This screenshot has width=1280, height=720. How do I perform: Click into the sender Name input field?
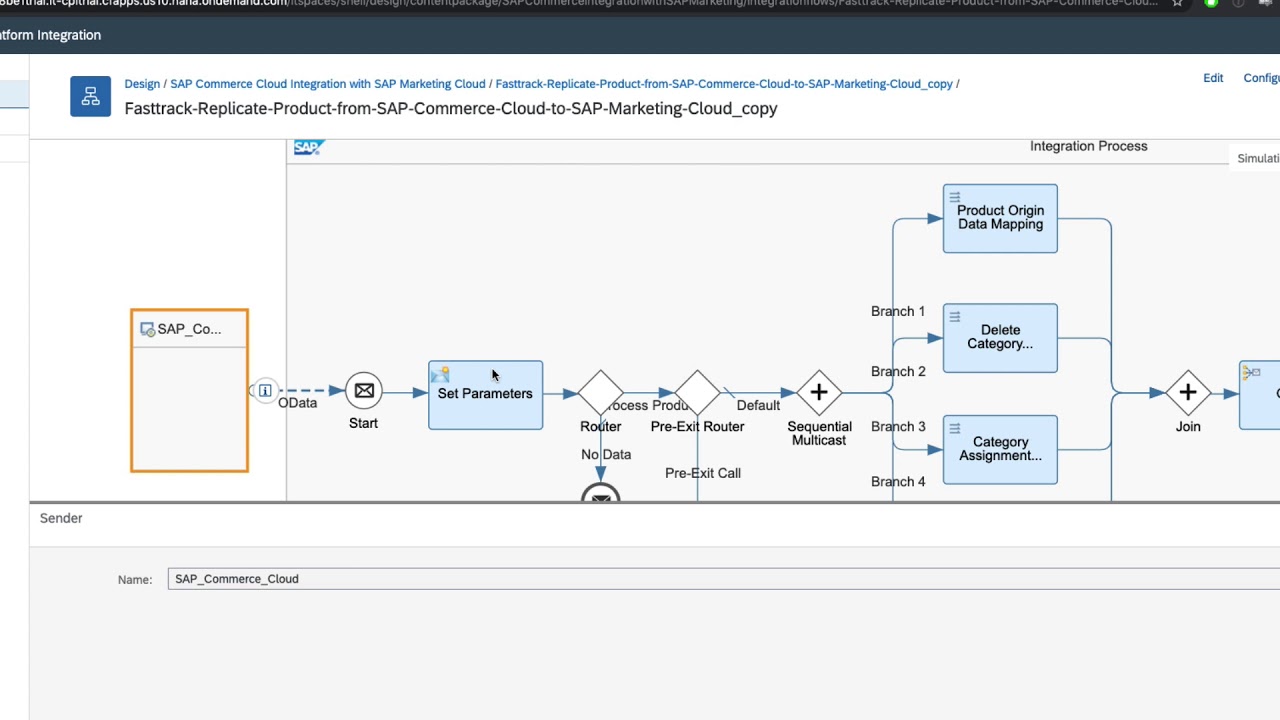[x=724, y=579]
